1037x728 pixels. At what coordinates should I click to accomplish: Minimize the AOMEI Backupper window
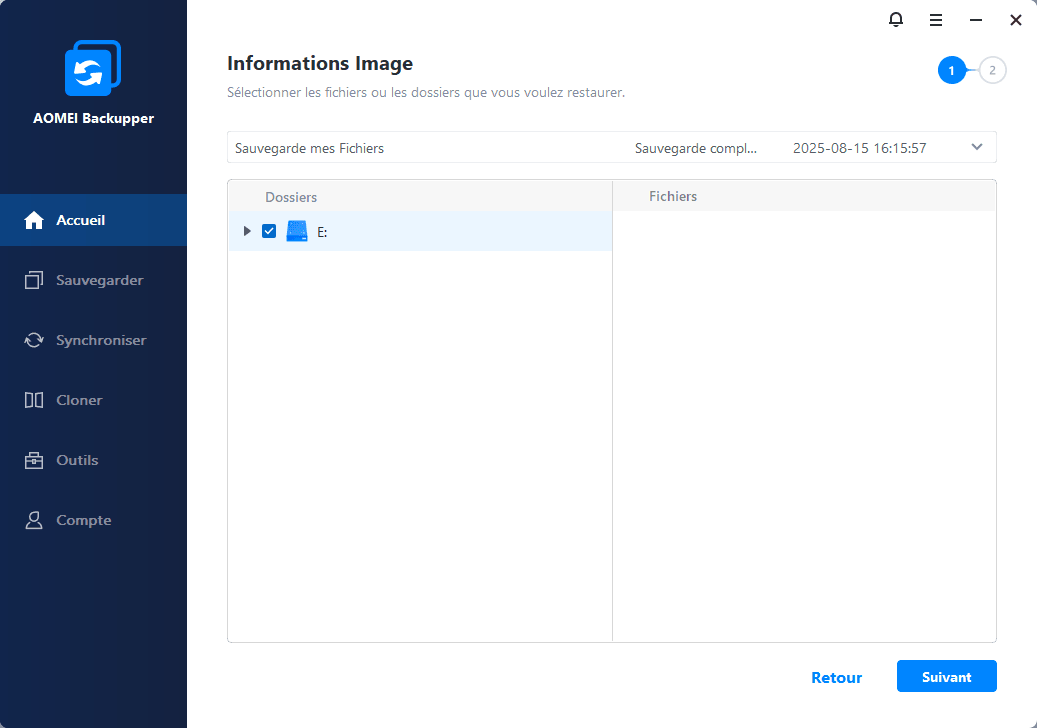975,20
